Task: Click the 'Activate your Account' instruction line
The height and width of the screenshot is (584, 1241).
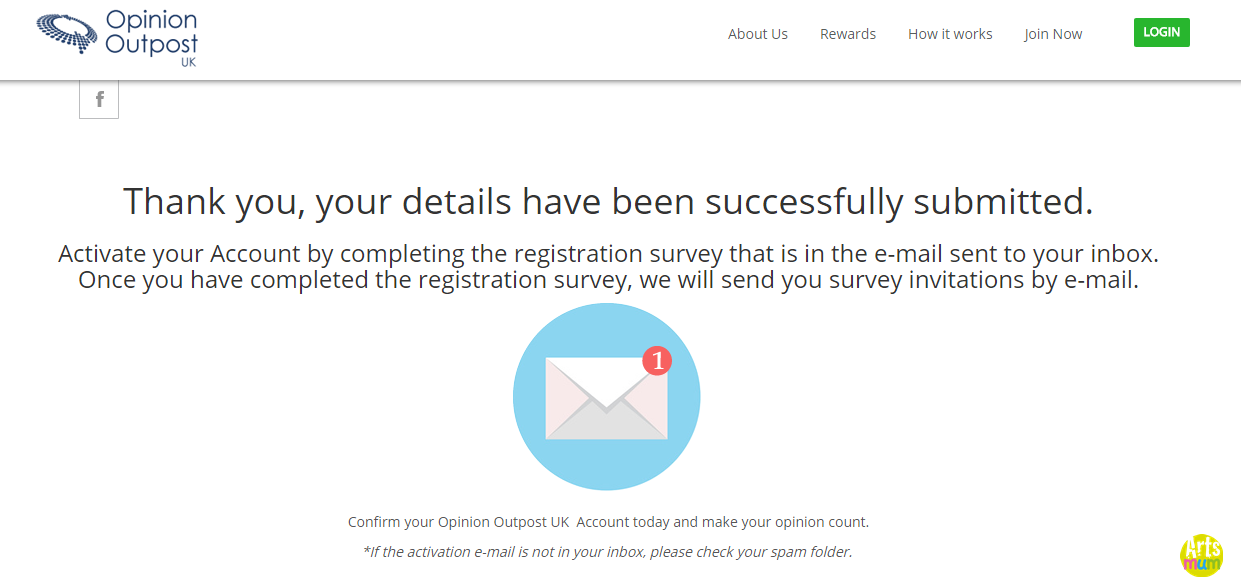Action: coord(608,253)
